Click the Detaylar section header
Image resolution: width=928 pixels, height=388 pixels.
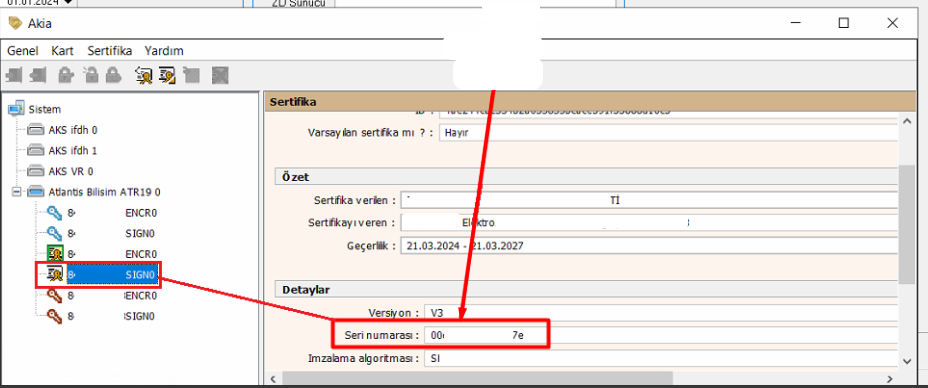[x=586, y=290]
